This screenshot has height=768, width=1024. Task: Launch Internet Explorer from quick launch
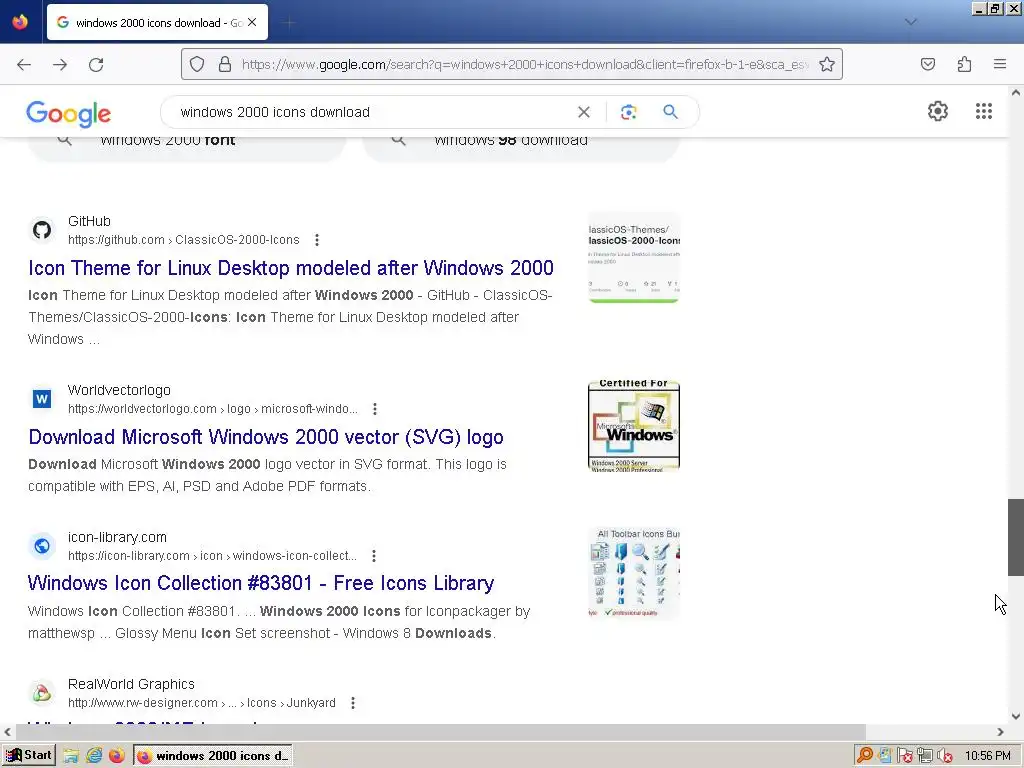pyautogui.click(x=94, y=756)
